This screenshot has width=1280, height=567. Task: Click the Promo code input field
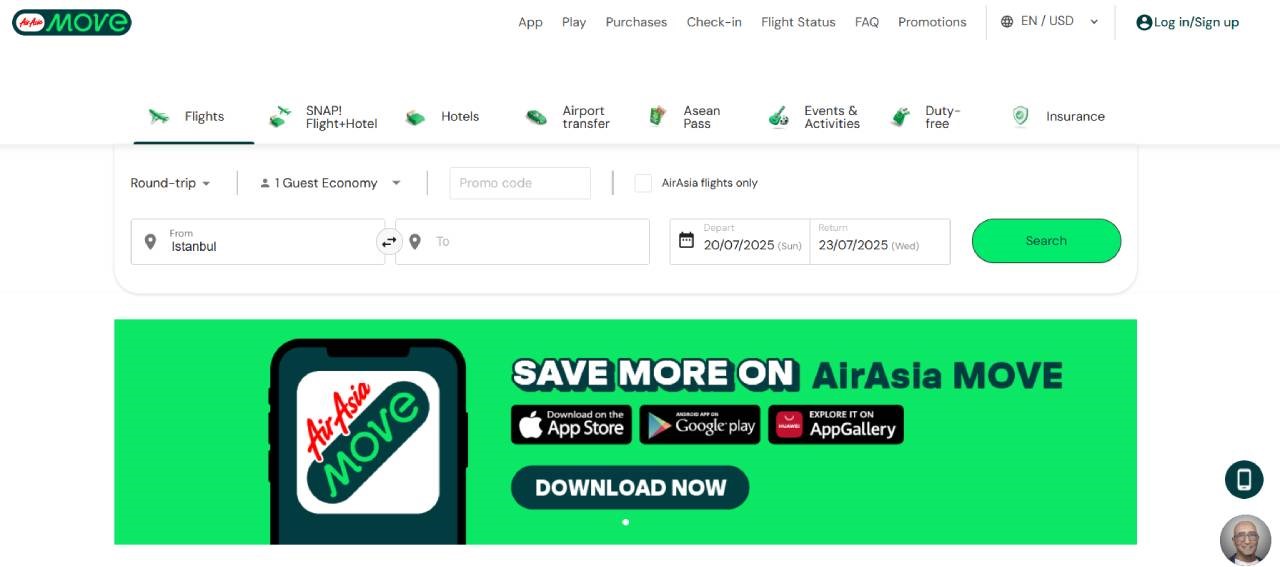pos(520,183)
